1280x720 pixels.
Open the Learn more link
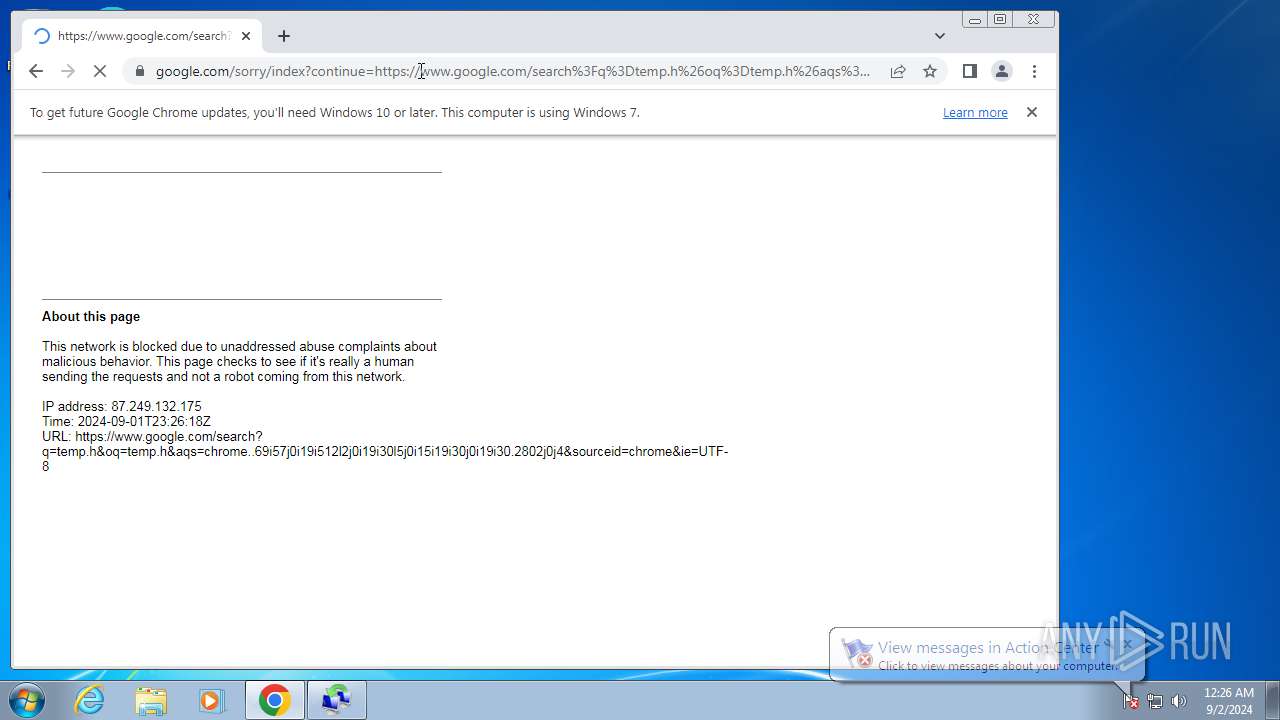coord(975,113)
